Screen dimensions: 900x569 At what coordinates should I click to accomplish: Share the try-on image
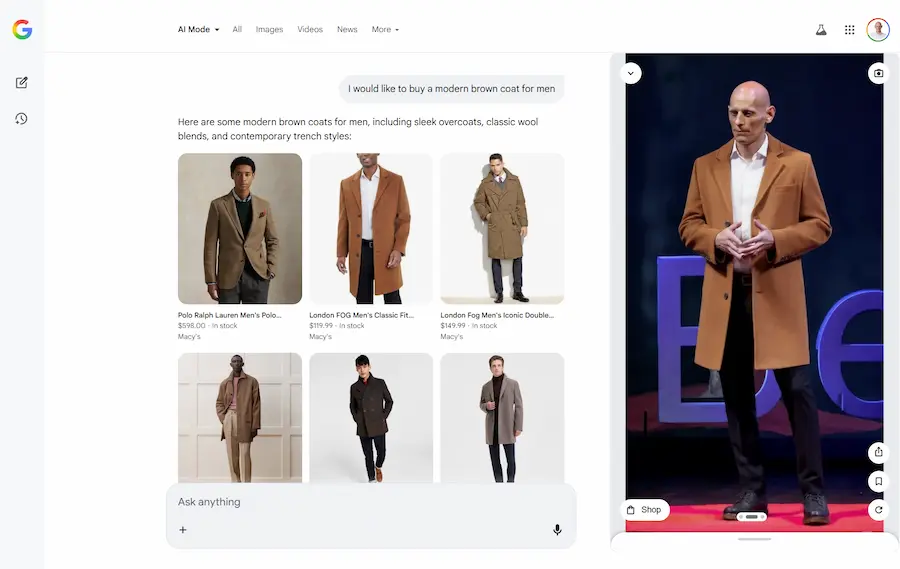coord(878,452)
